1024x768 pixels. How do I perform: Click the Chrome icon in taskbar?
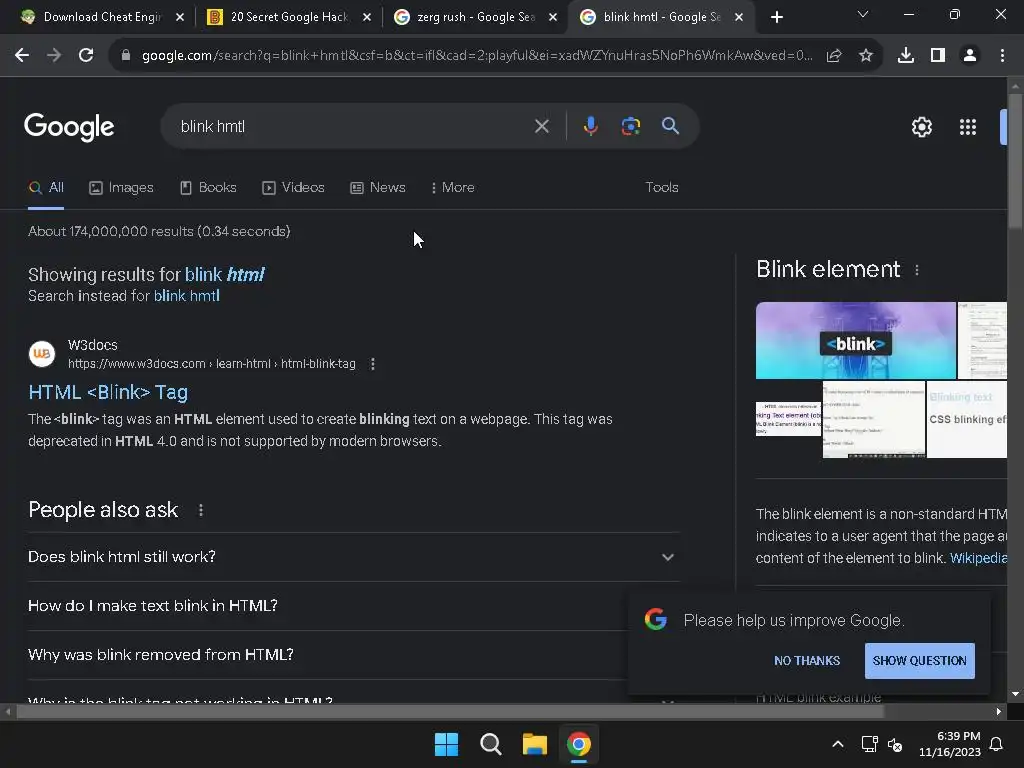click(579, 744)
